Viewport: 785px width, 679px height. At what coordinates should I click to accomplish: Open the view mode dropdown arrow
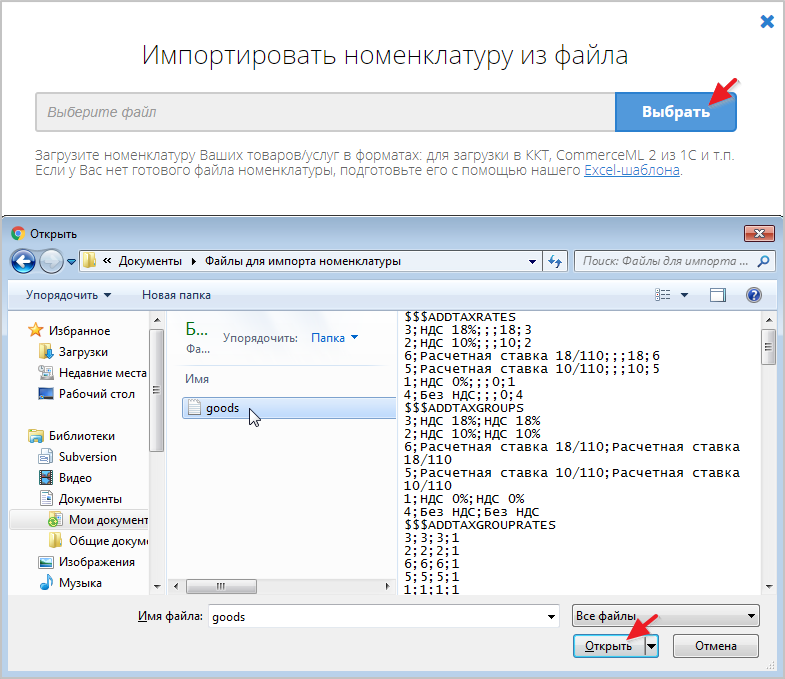coord(685,295)
